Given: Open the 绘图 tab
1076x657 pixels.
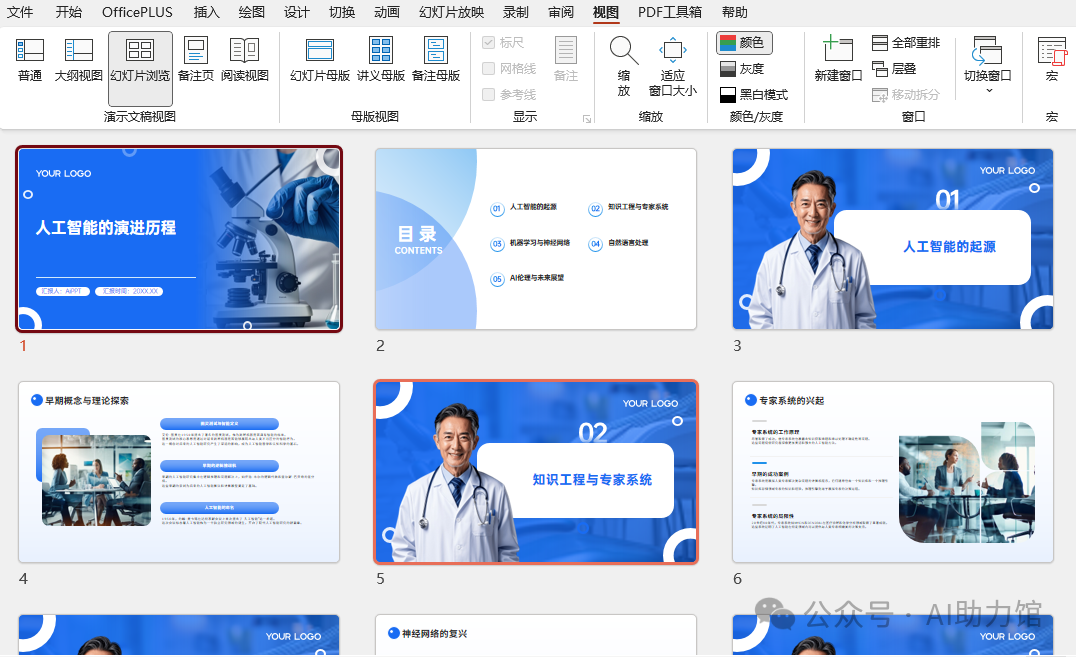Looking at the screenshot, I should (251, 12).
